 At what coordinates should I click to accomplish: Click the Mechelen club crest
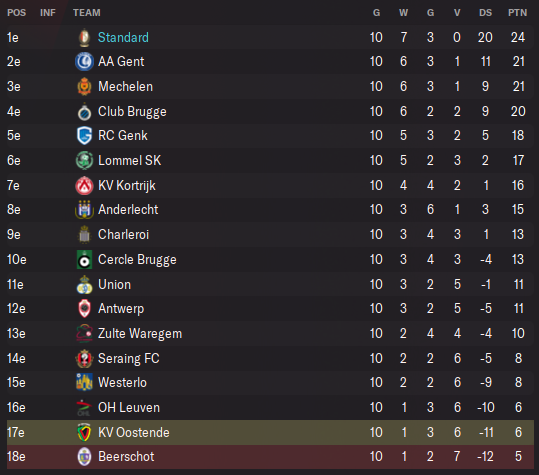tap(84, 86)
